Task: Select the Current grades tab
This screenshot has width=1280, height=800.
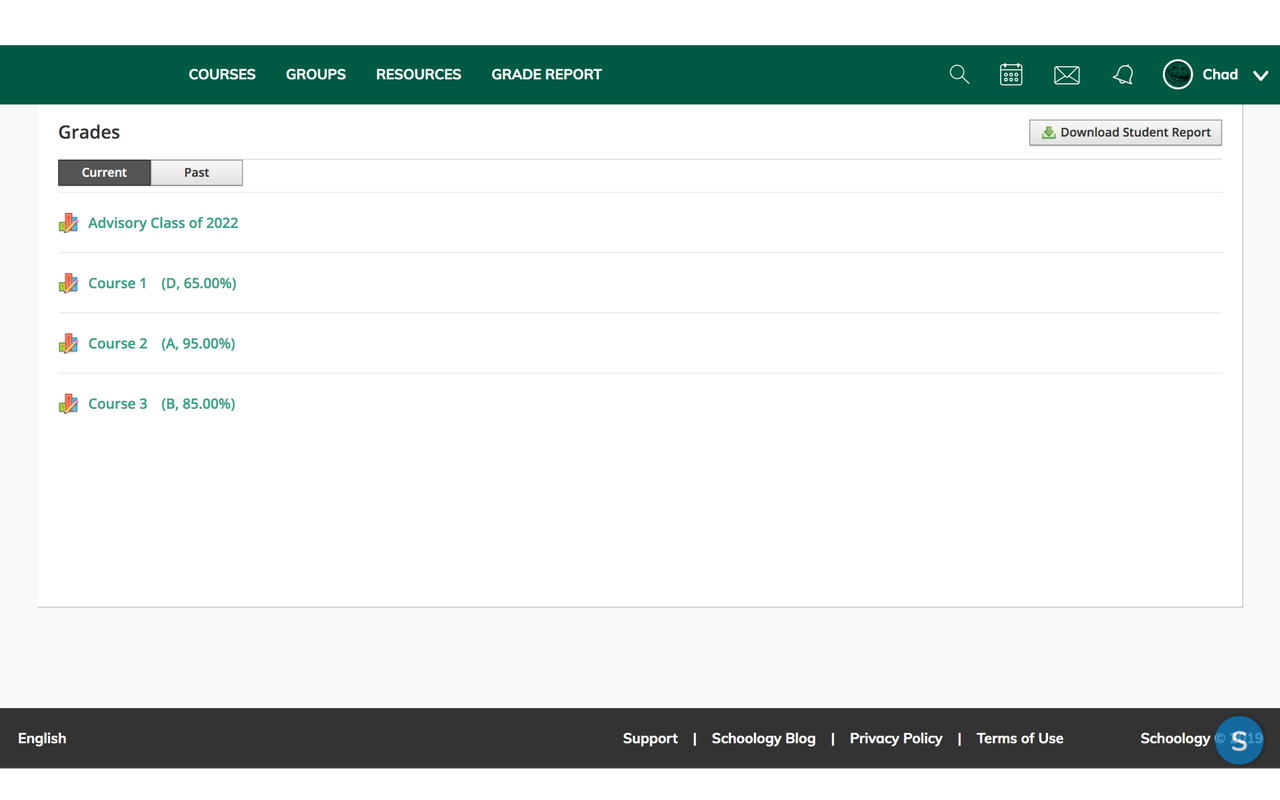Action: pyautogui.click(x=104, y=172)
